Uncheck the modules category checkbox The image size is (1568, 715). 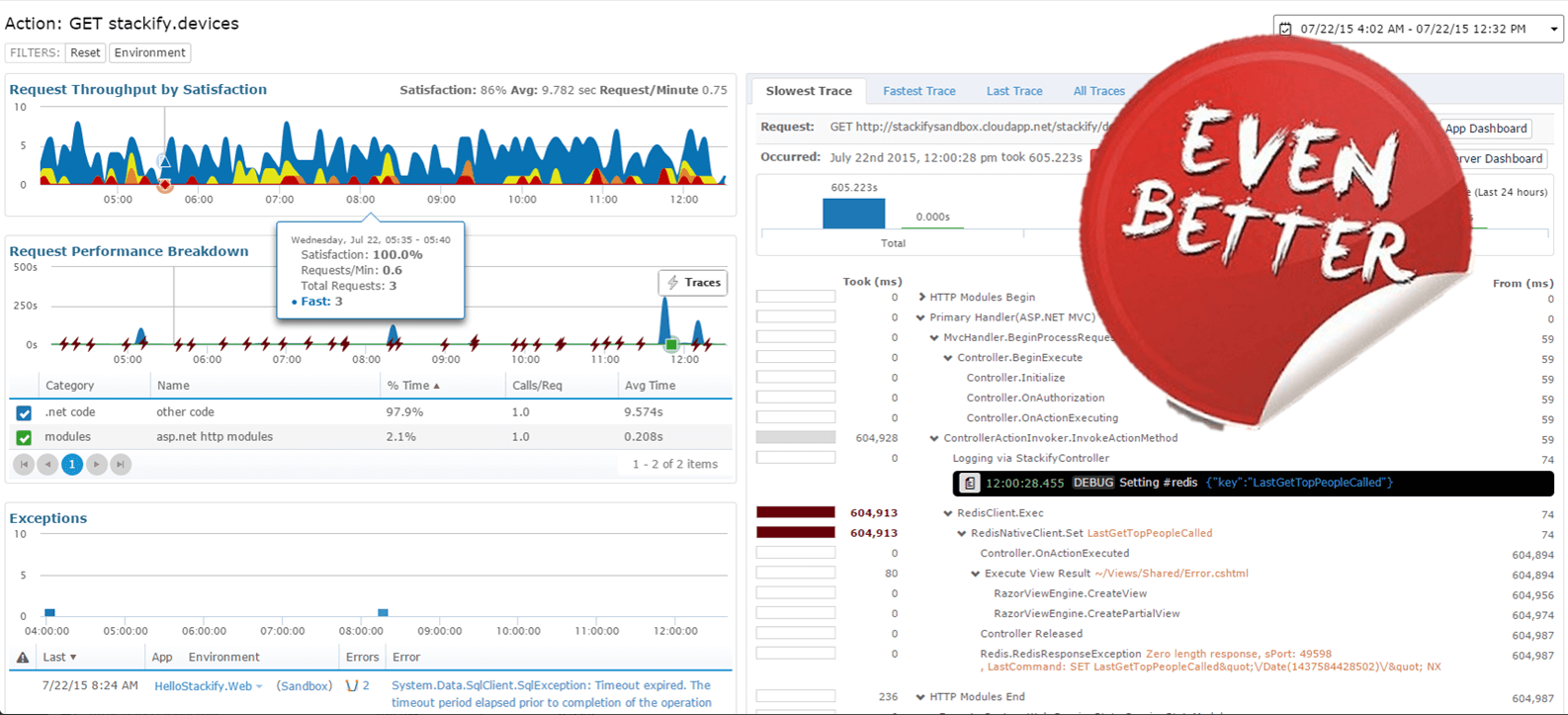click(24, 437)
